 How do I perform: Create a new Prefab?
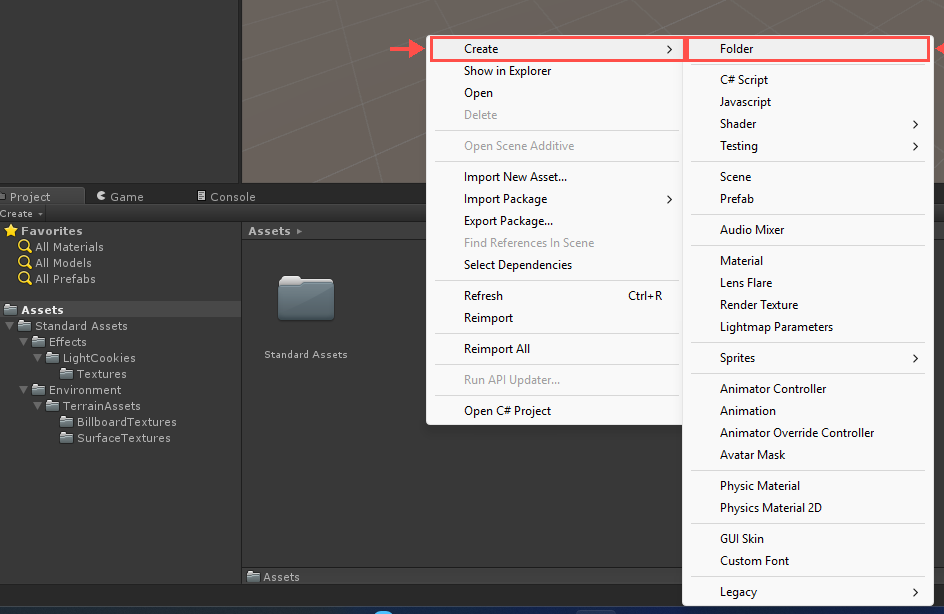coord(807,199)
